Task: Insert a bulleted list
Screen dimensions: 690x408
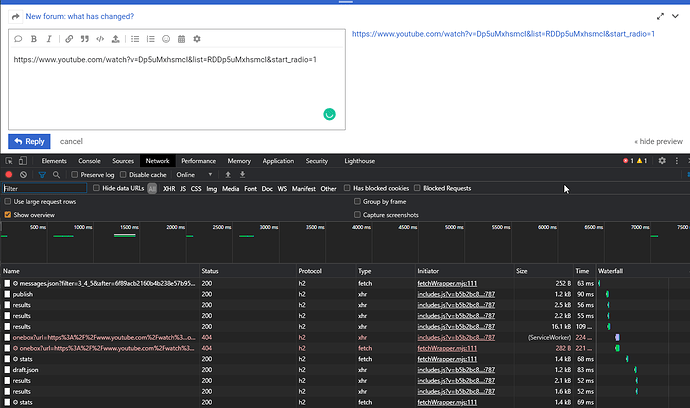Action: [x=135, y=39]
